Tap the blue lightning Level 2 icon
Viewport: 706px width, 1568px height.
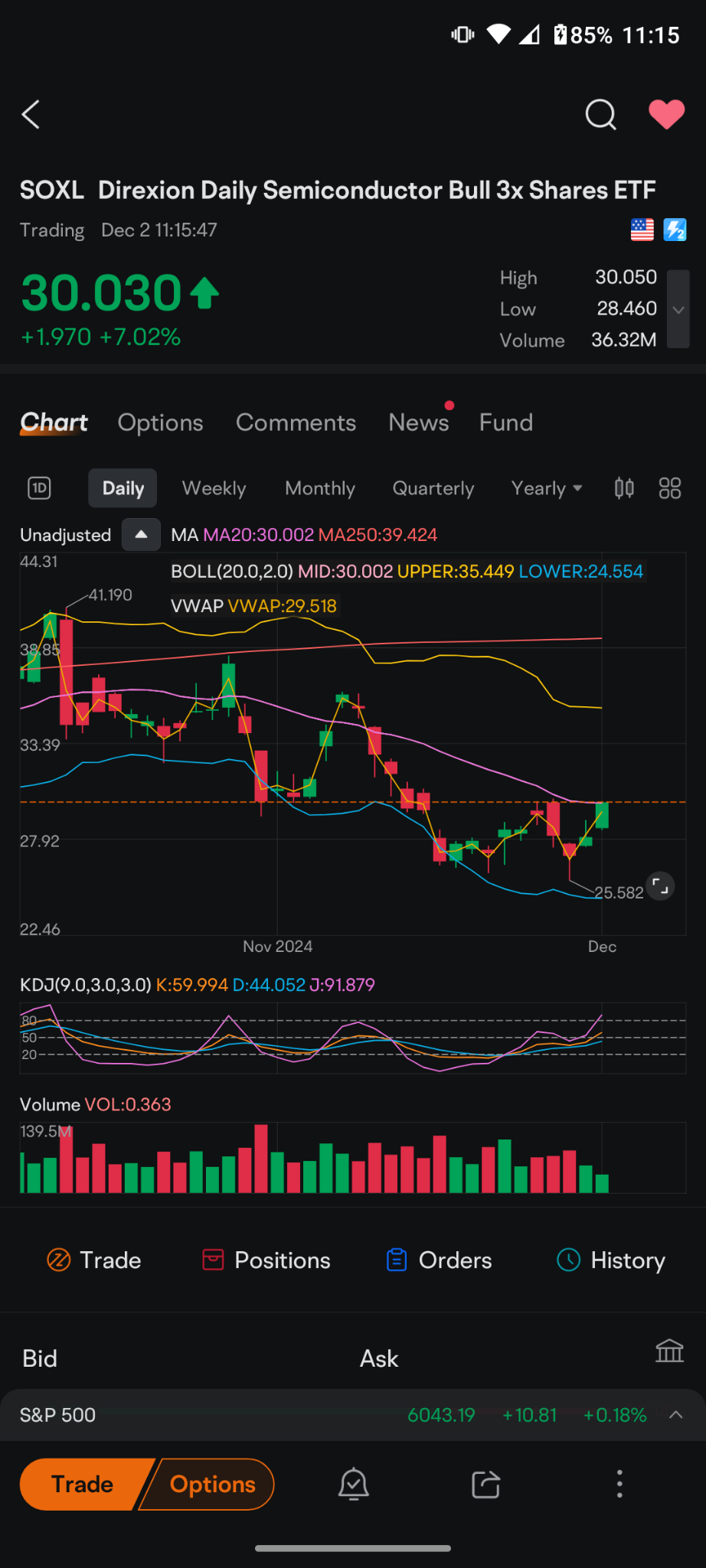[x=675, y=230]
